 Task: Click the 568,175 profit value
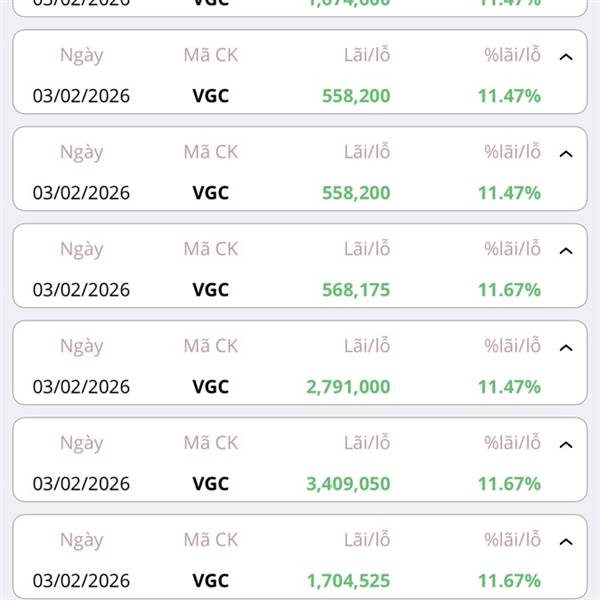coord(356,290)
